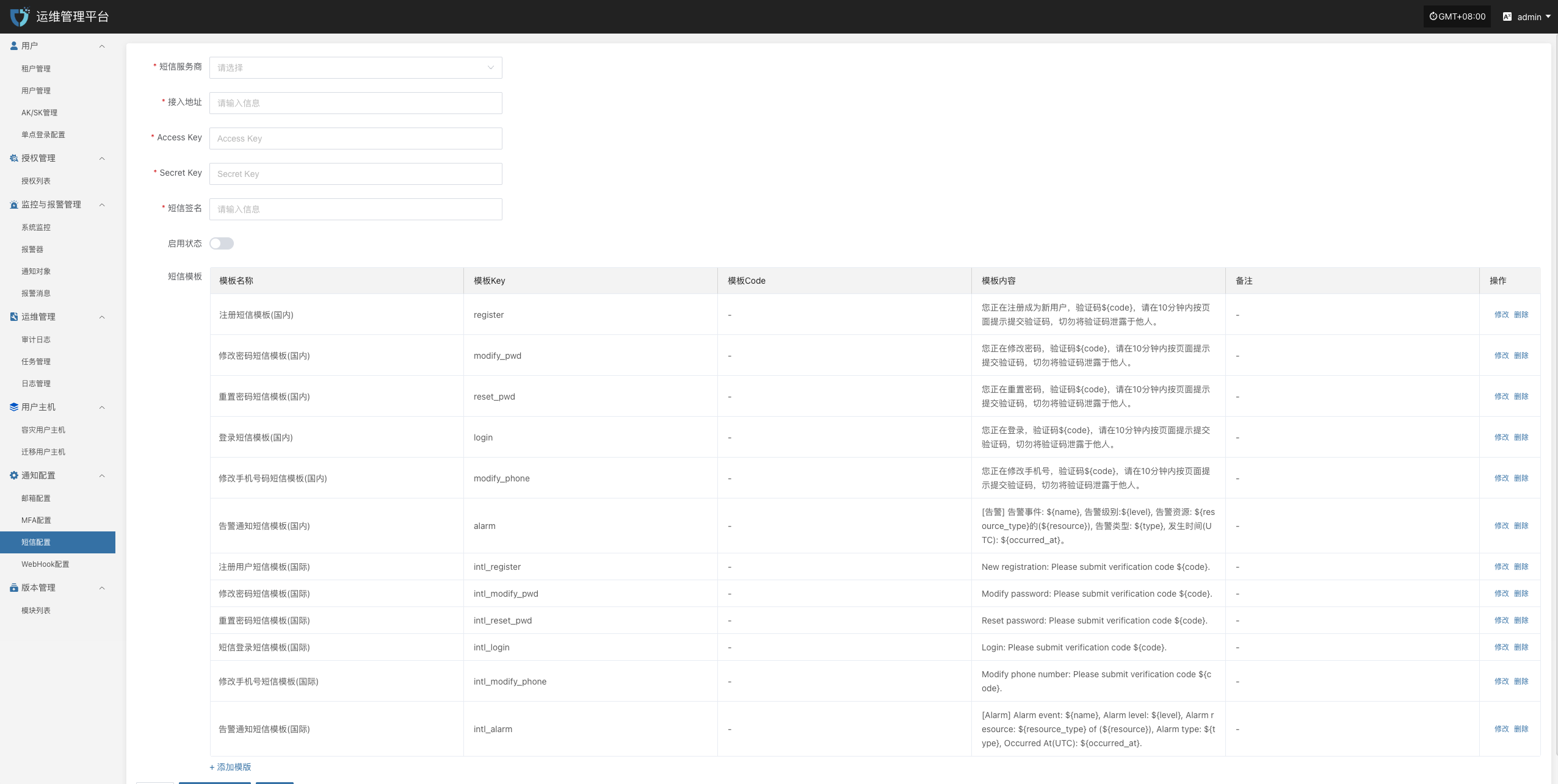Collapse the 授权管理 menu section
The width and height of the screenshot is (1558, 784).
(102, 158)
